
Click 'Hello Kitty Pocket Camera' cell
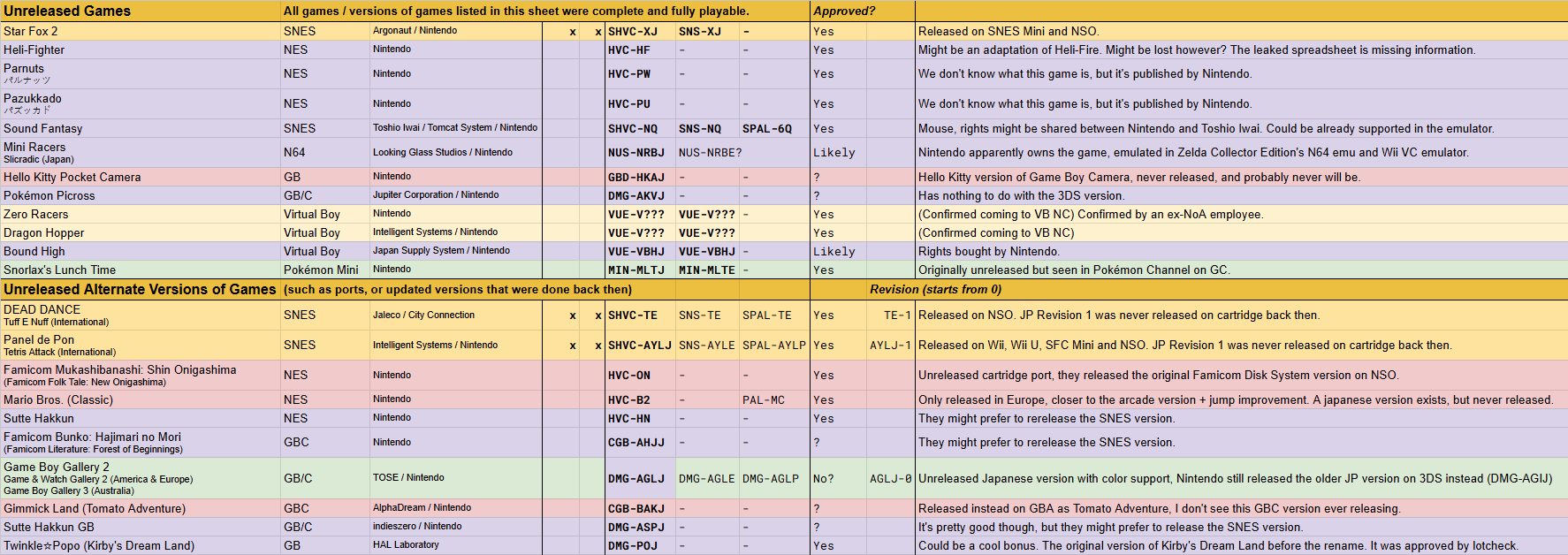click(x=141, y=177)
